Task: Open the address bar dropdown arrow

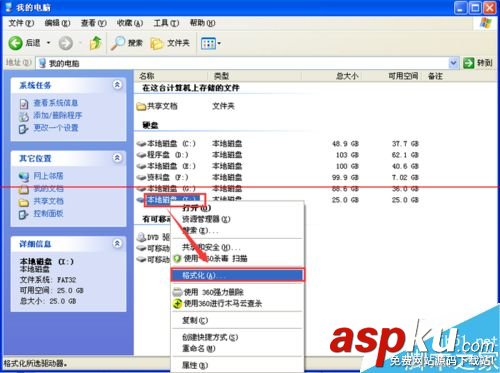Action: click(x=453, y=63)
